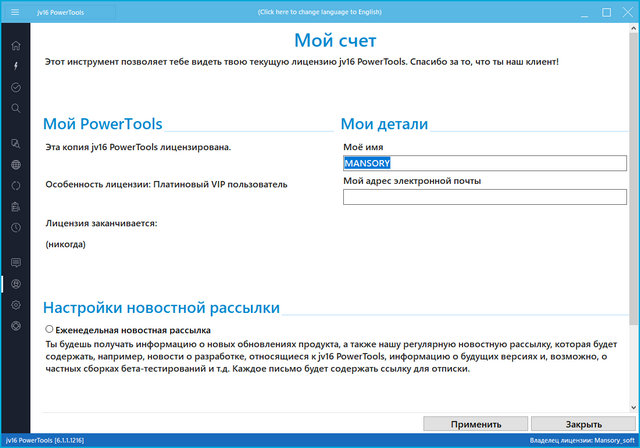The height and width of the screenshot is (448, 640).
Task: Focus the email address input field
Action: click(x=484, y=197)
